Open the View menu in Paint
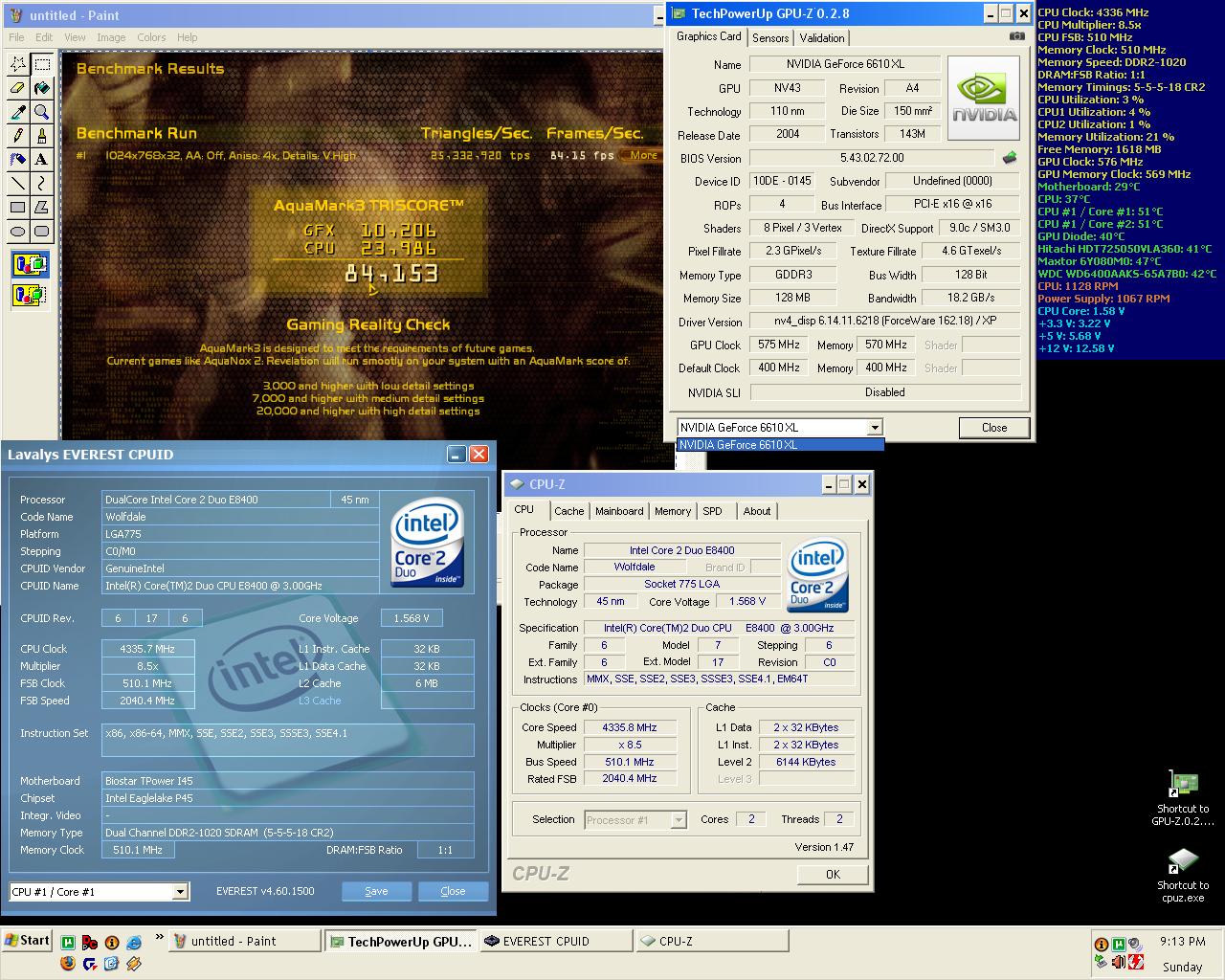This screenshot has width=1225, height=980. (x=75, y=37)
